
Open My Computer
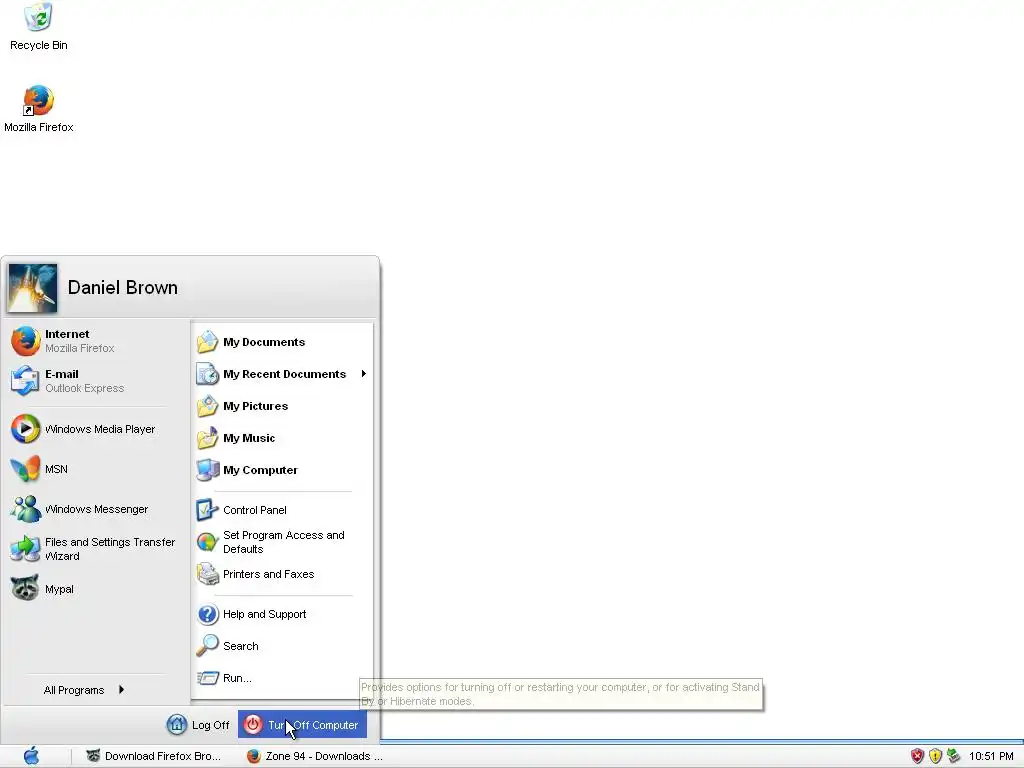point(283,470)
